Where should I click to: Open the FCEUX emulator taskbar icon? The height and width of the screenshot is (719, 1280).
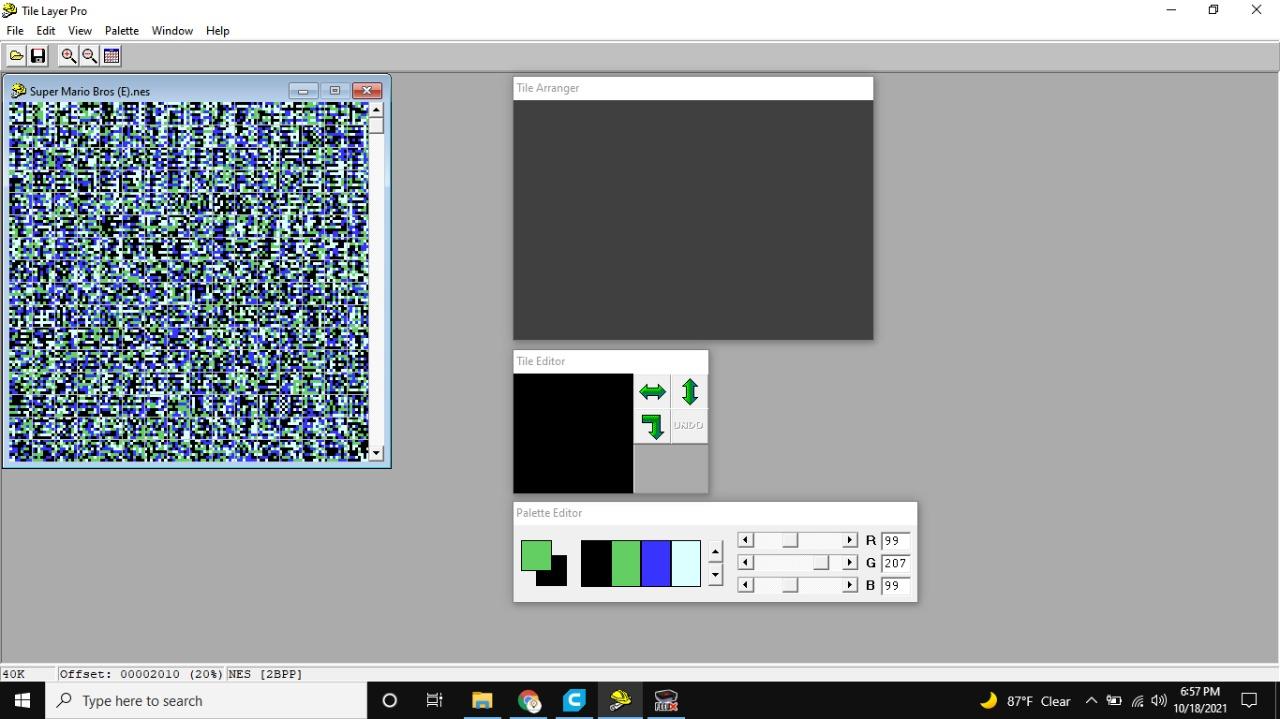coord(666,700)
